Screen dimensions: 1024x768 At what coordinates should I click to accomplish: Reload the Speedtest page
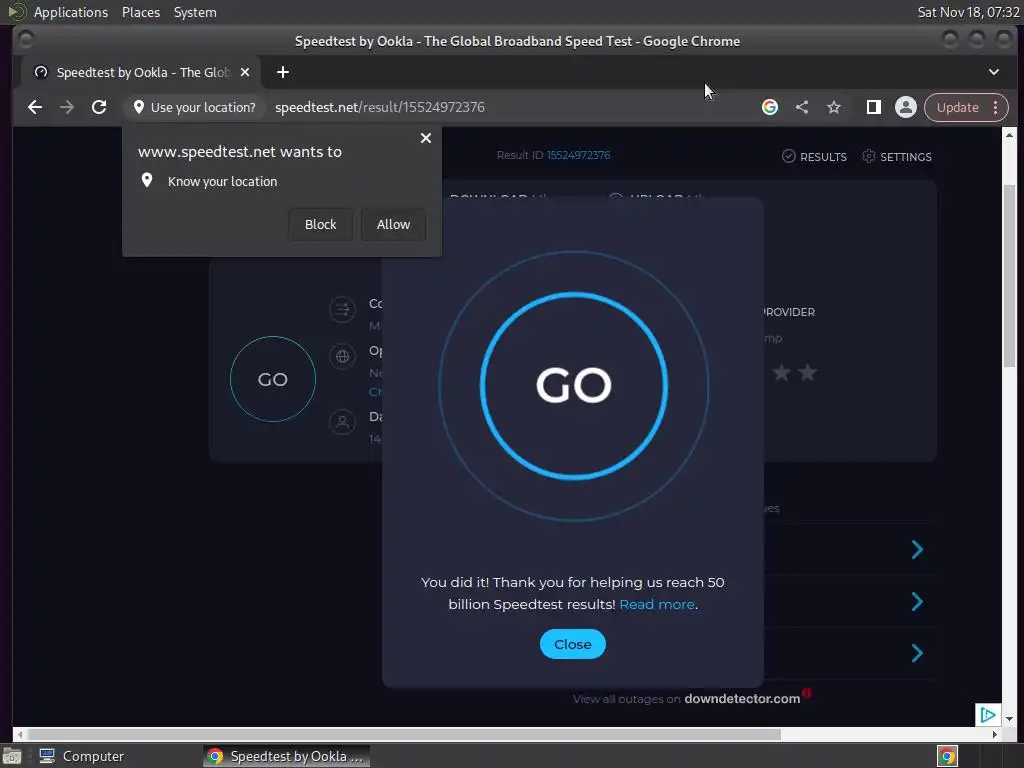coord(99,107)
